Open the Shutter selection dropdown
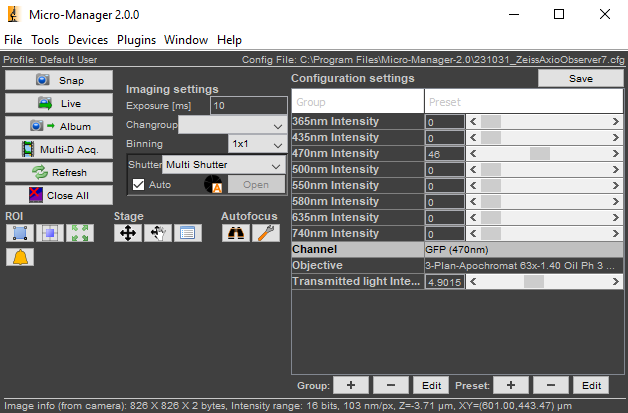628x413 pixels. point(224,165)
